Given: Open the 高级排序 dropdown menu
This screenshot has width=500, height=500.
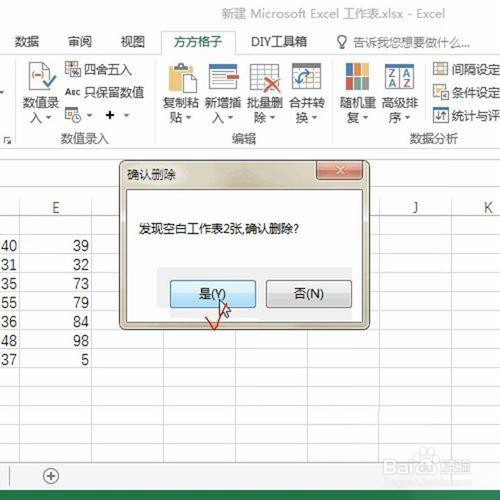Looking at the screenshot, I should point(407,117).
